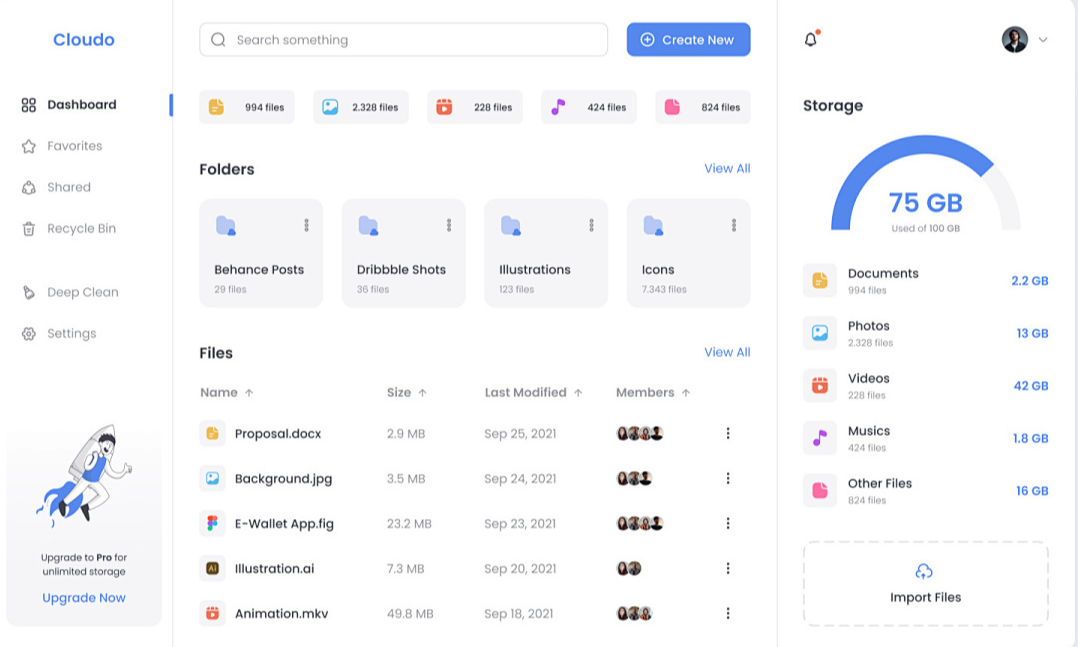Click the Search something input field

(x=404, y=40)
